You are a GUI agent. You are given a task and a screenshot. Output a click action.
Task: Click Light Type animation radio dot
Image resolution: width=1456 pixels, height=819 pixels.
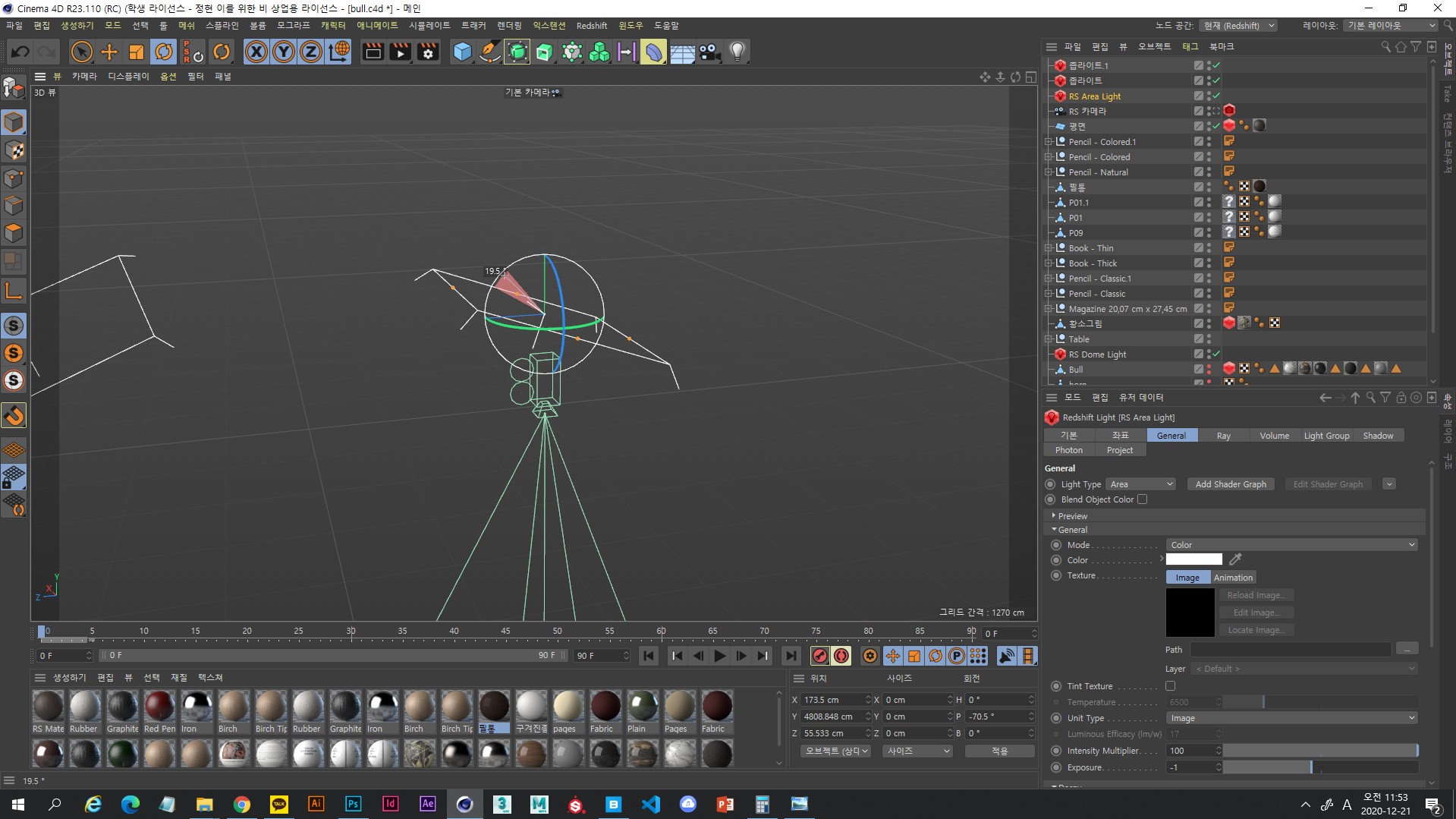(1050, 484)
